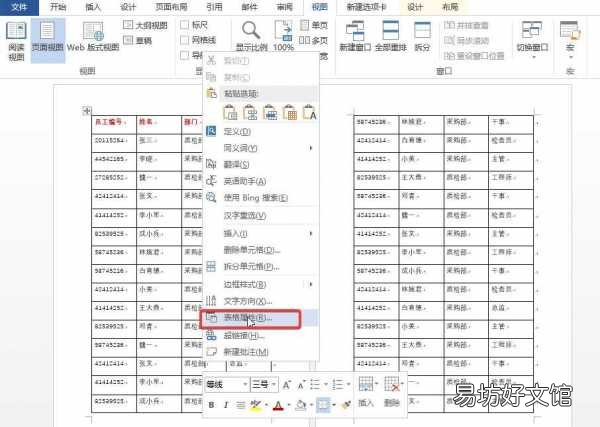Choose Text Direction (文字方向) menu item
600x427 pixels.
[261, 301]
